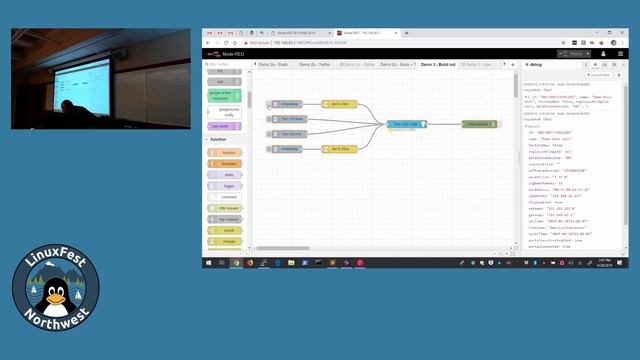The height and width of the screenshot is (360, 640).
Task: Select the template node in palette
Action: 225,164
